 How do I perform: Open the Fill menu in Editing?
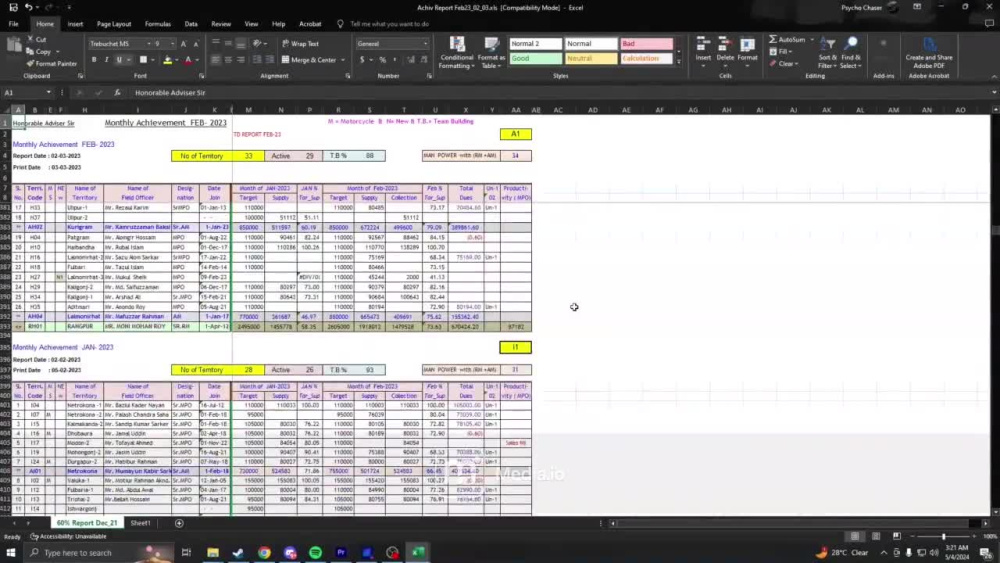pyautogui.click(x=781, y=52)
